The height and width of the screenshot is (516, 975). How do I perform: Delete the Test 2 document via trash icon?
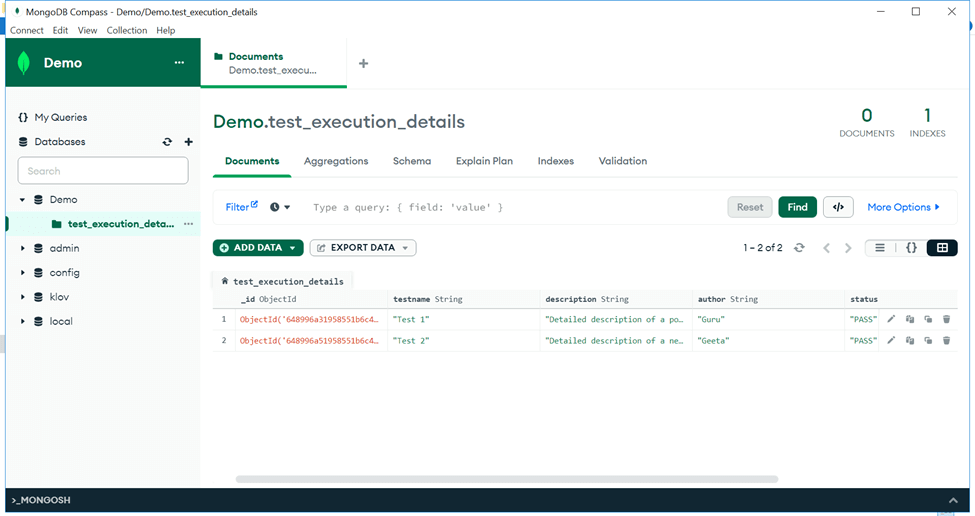point(947,341)
